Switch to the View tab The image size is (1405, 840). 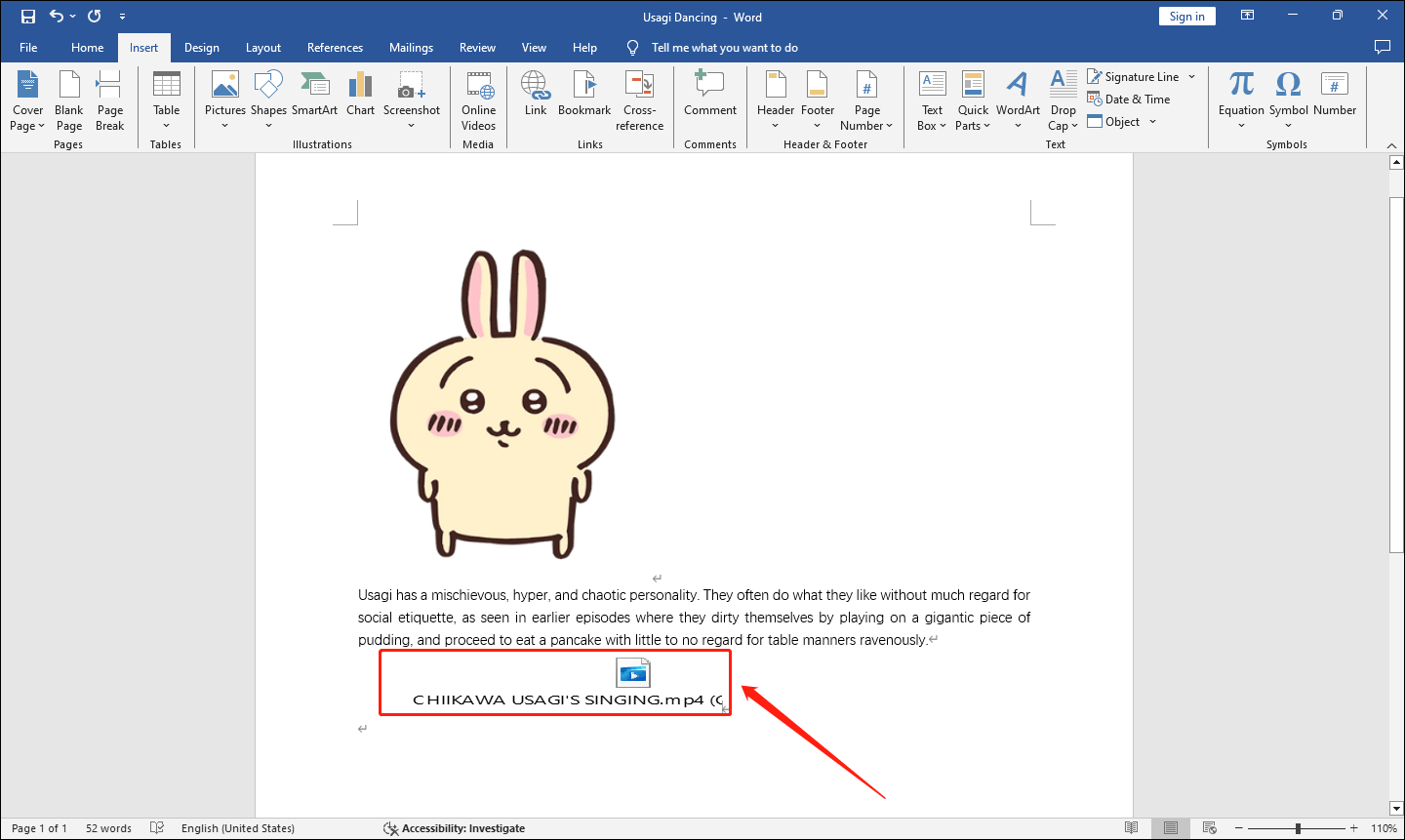pyautogui.click(x=534, y=48)
